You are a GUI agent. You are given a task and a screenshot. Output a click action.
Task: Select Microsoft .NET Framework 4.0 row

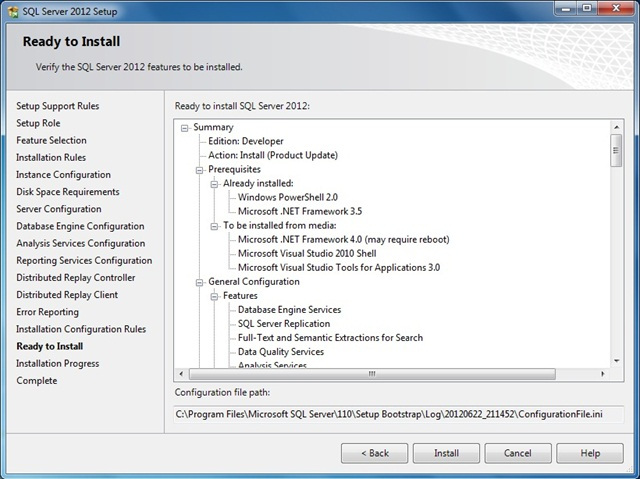point(344,240)
